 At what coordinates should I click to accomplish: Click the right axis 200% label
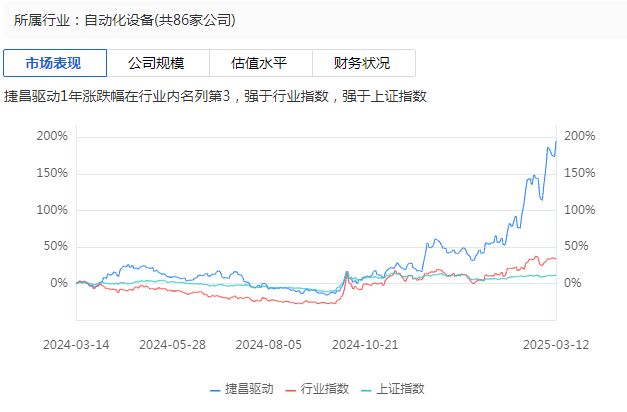pos(580,136)
